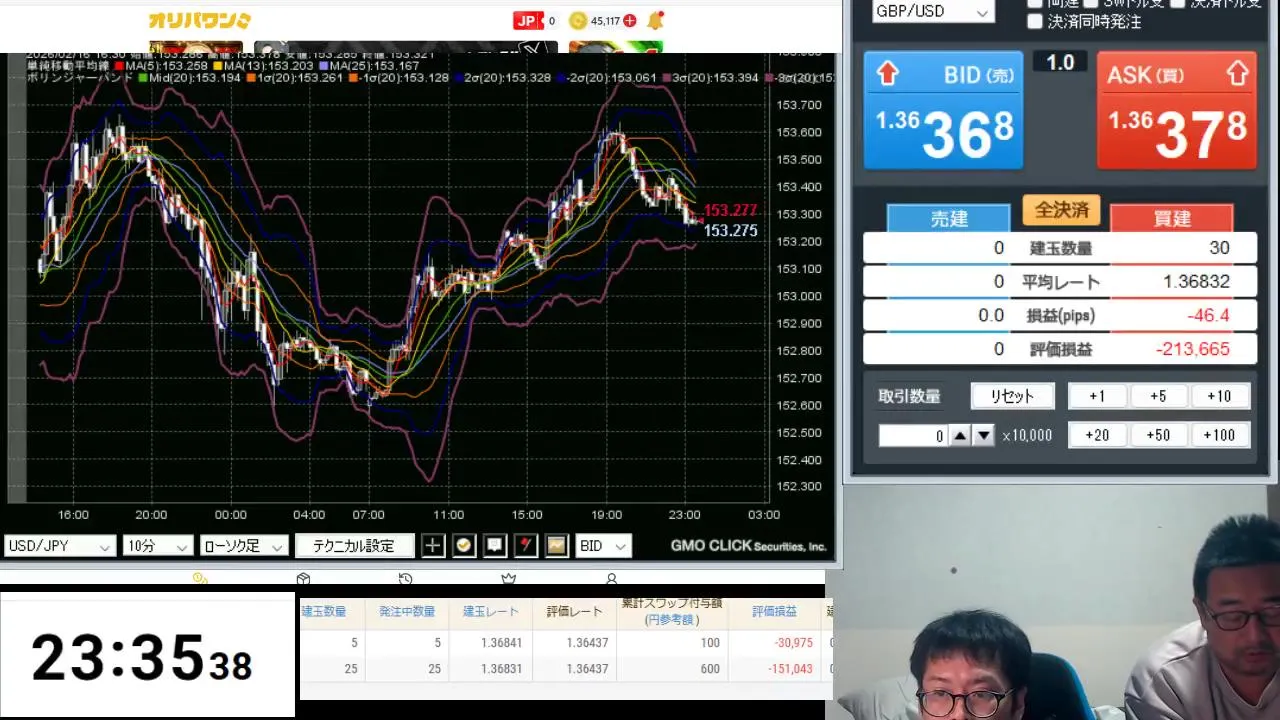Click the ASK buy price panel
The width and height of the screenshot is (1280, 720).
pos(1177,110)
